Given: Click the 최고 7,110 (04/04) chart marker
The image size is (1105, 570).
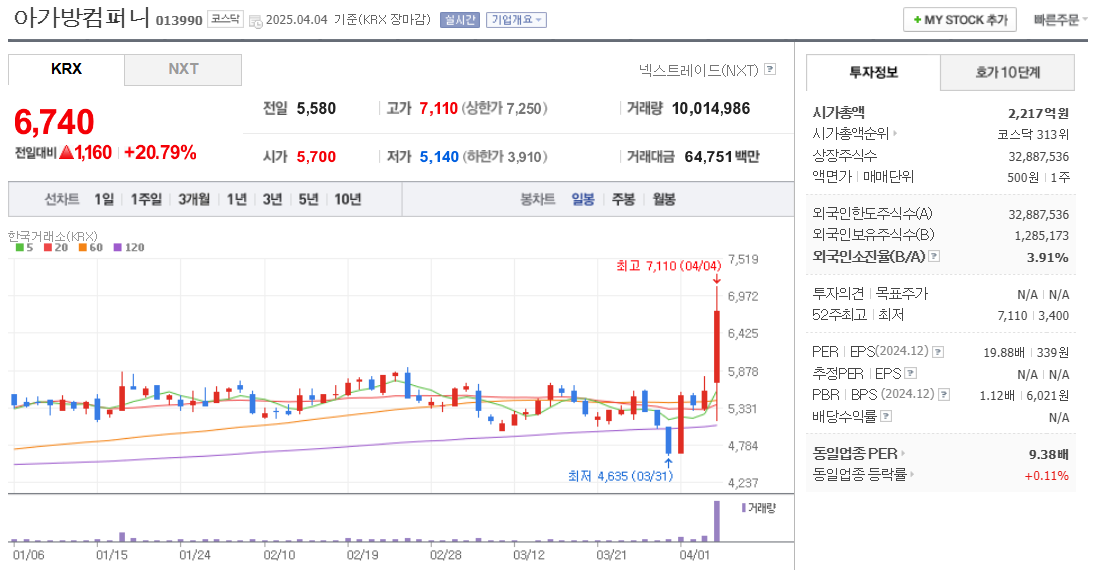Looking at the screenshot, I should (x=669, y=266).
